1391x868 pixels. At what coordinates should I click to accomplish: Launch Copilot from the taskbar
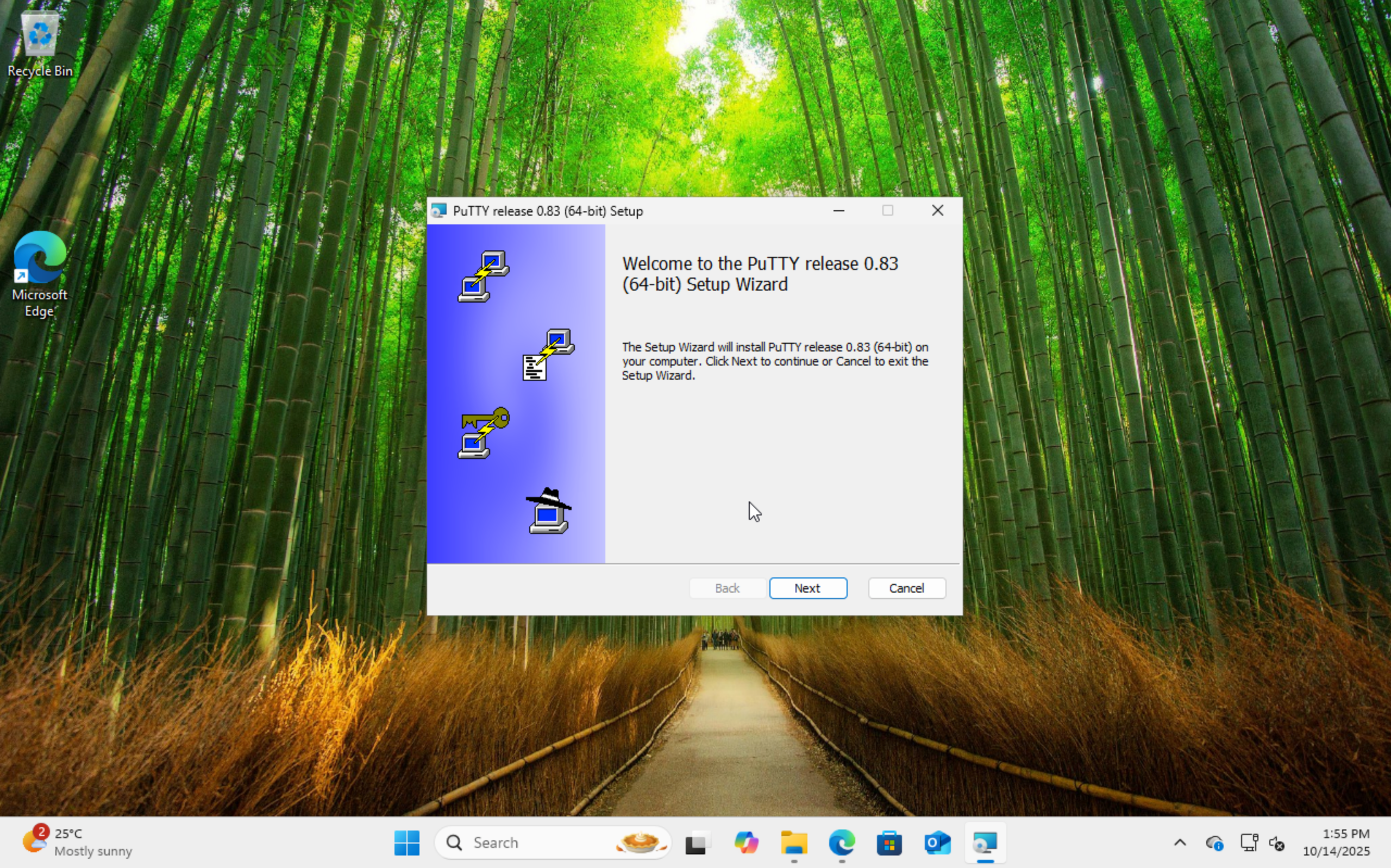point(745,842)
